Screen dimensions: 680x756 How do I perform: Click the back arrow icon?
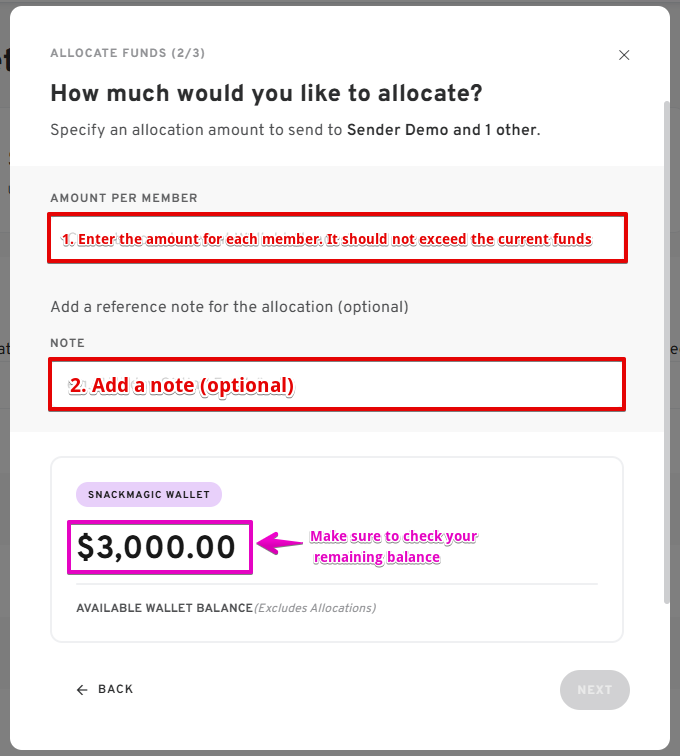pos(82,689)
